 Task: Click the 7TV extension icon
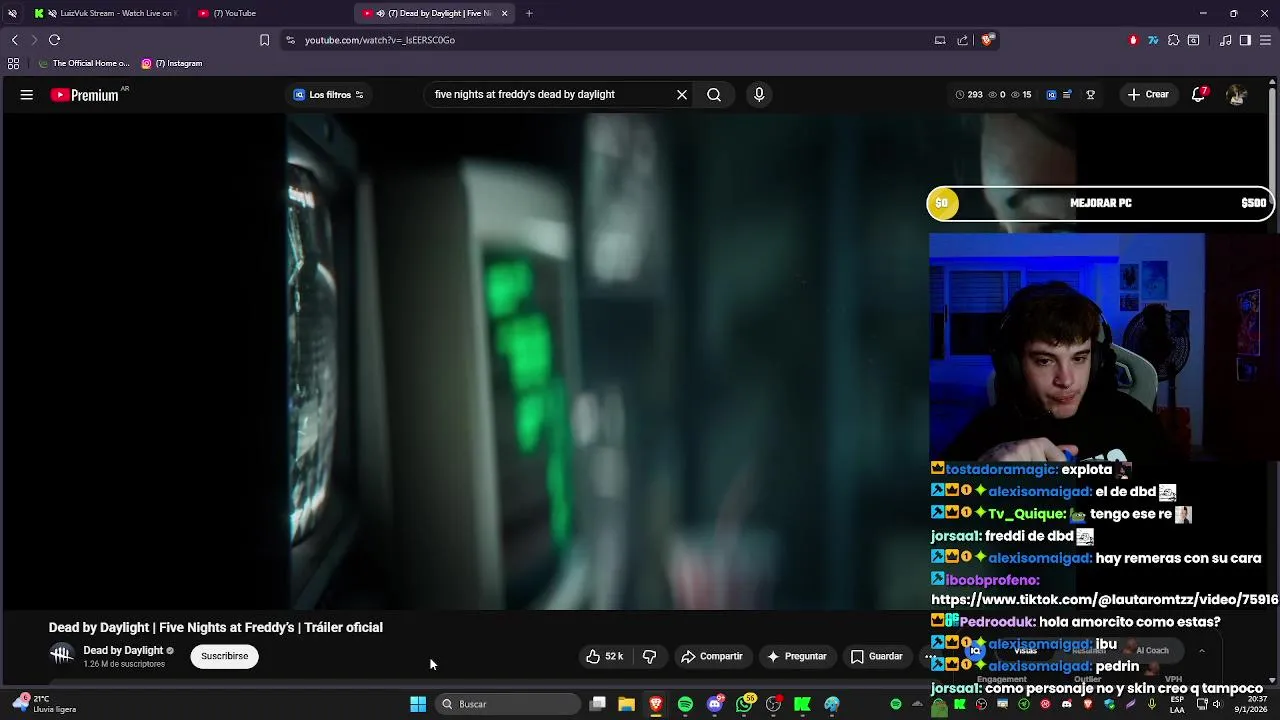1153,40
